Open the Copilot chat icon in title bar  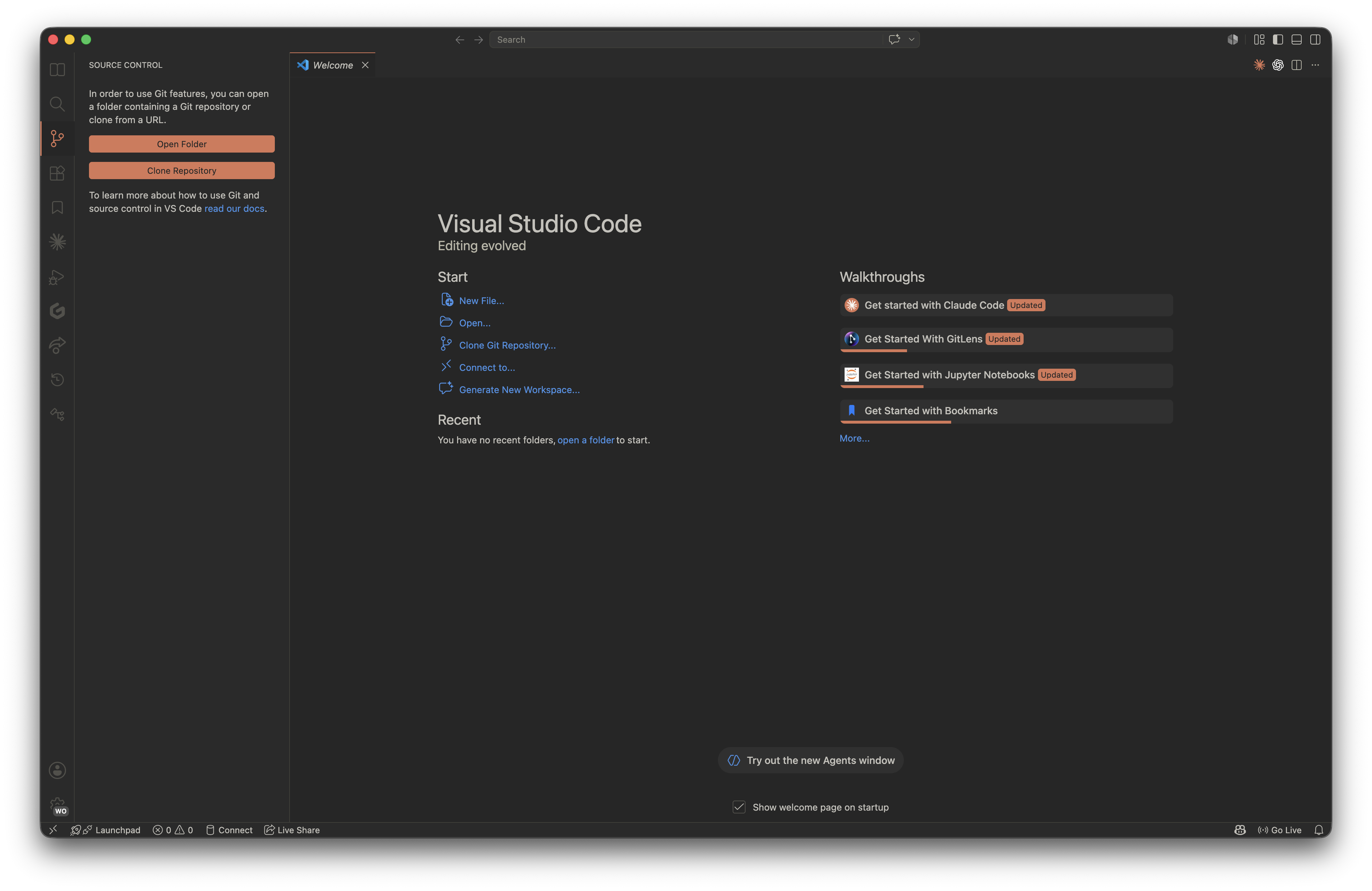[894, 39]
